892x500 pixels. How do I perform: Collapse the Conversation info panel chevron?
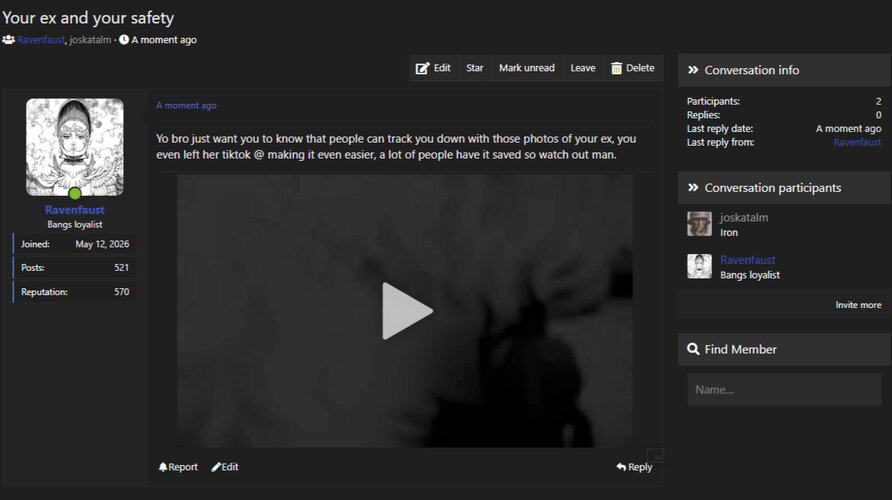click(x=693, y=70)
